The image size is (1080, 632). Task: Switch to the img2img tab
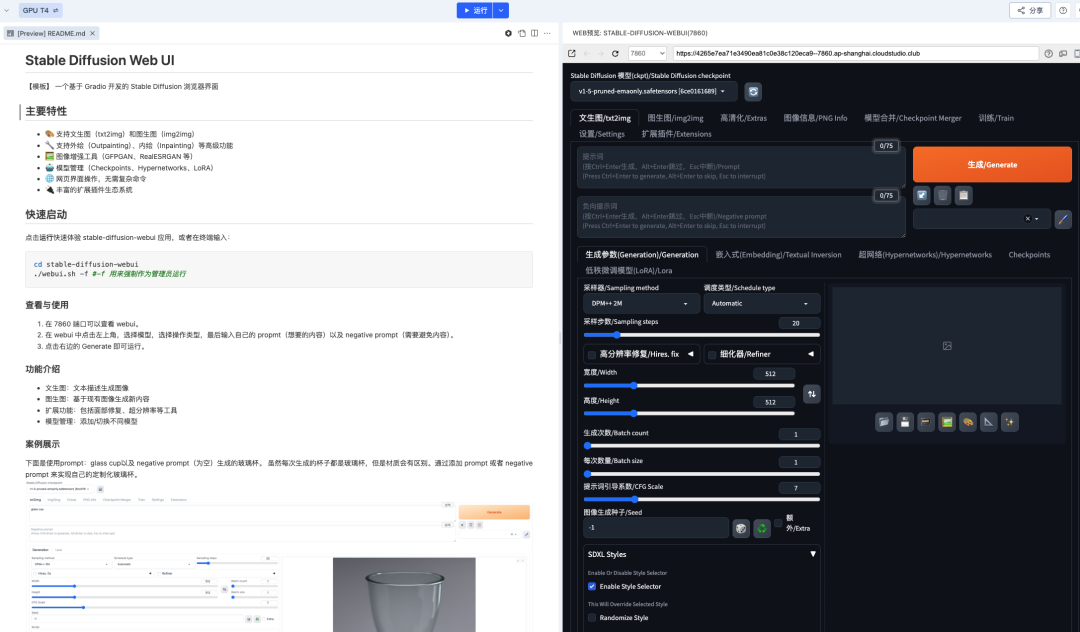click(x=676, y=117)
